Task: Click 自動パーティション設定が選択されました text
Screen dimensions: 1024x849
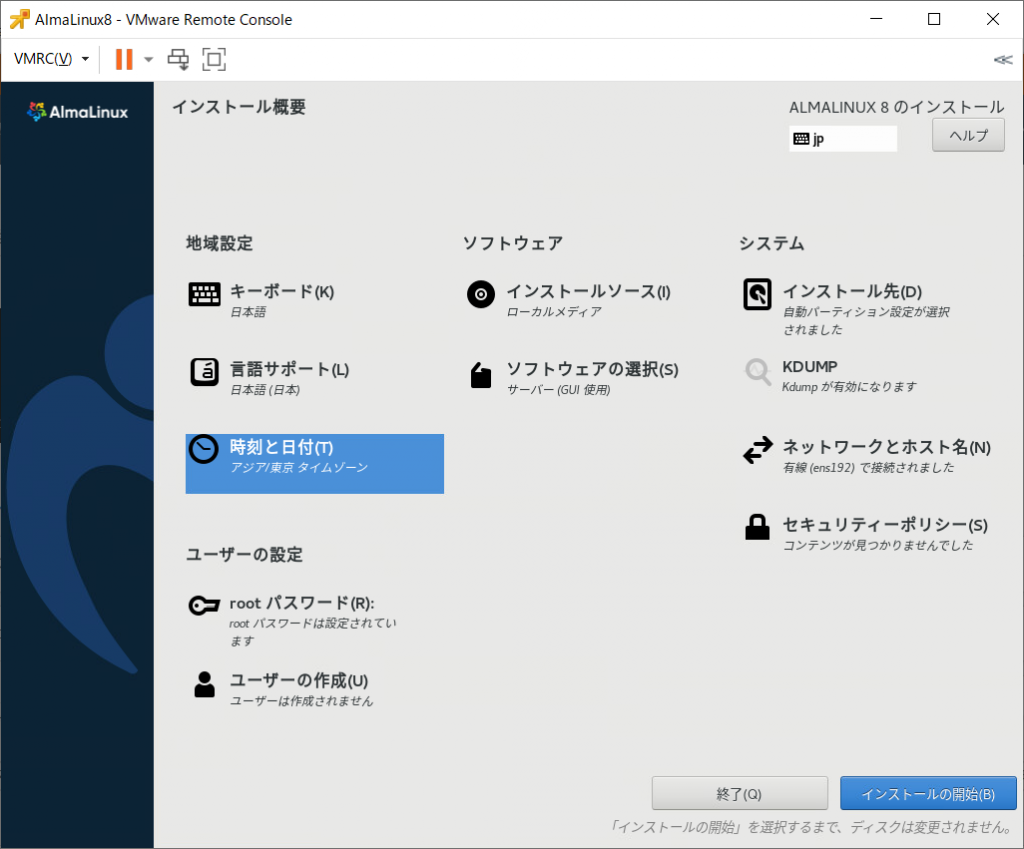Action: (866, 321)
